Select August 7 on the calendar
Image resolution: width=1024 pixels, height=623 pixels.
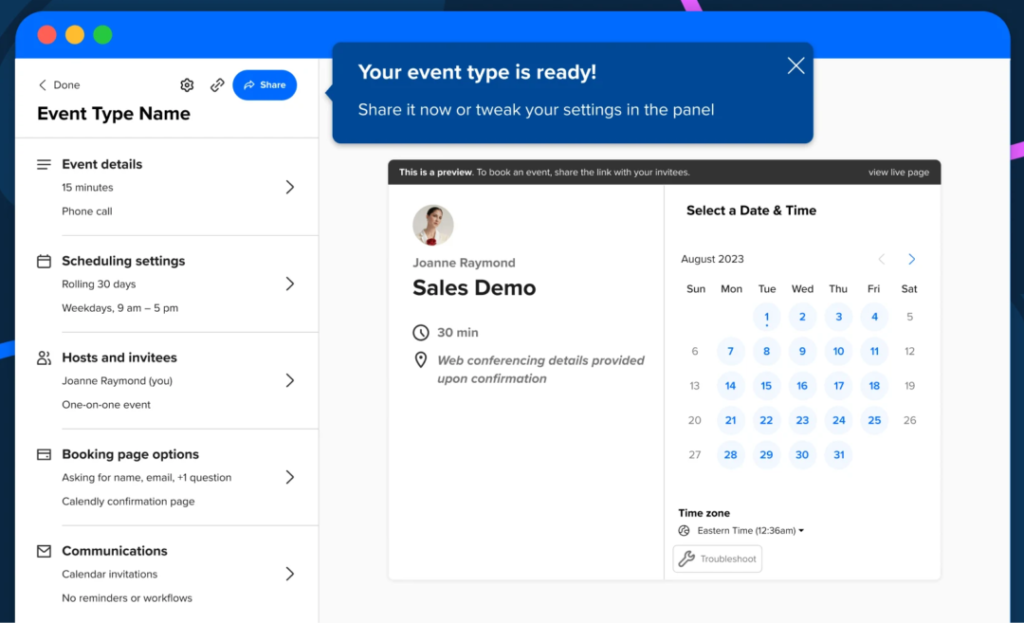731,351
